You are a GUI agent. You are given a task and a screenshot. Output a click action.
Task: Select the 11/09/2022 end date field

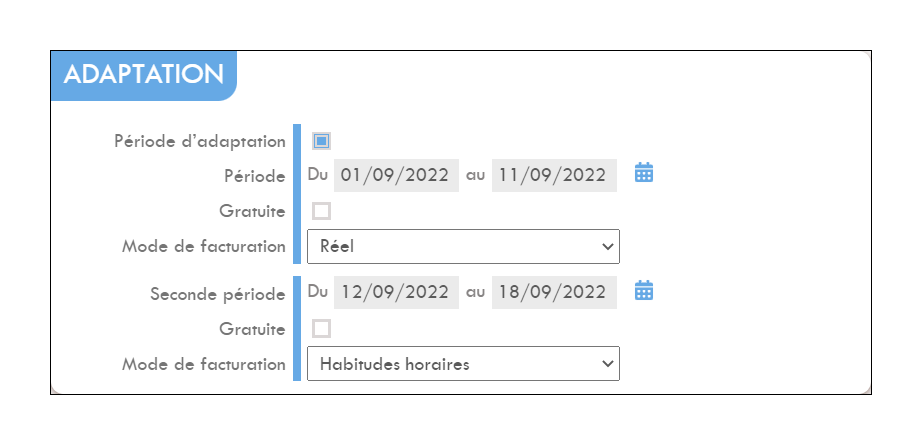(x=554, y=175)
